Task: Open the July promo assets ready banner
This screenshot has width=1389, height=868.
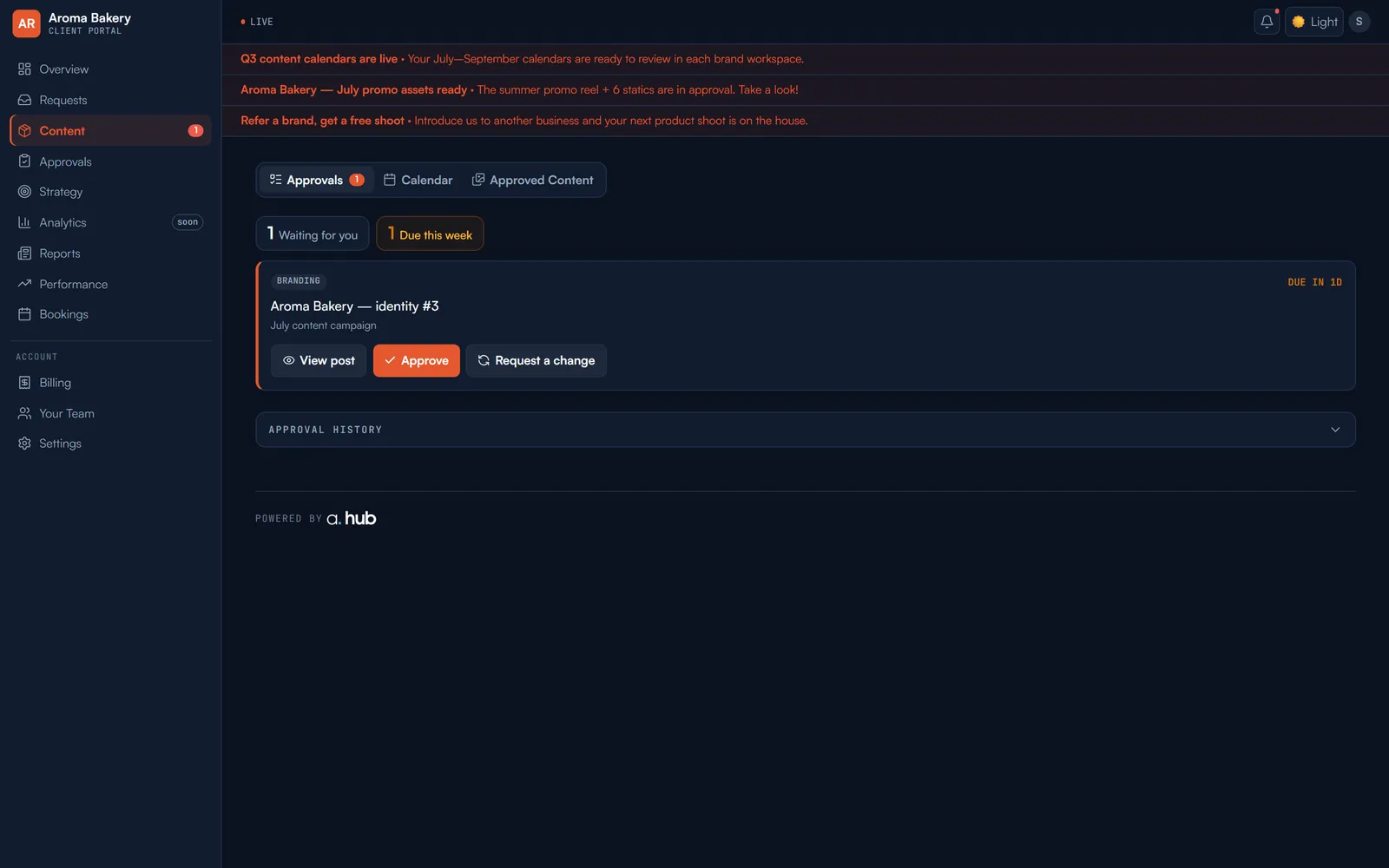Action: coord(806,90)
